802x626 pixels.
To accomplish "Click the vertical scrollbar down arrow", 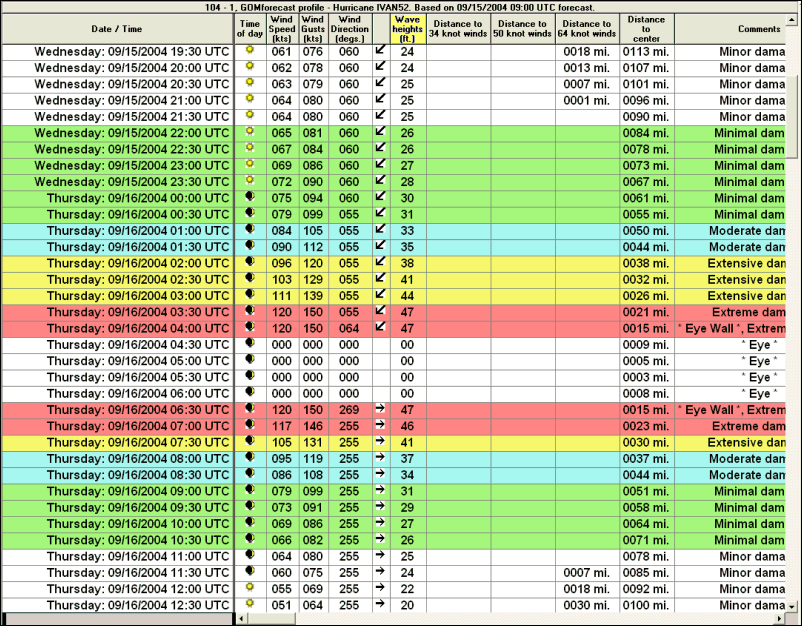I will pyautogui.click(x=794, y=604).
